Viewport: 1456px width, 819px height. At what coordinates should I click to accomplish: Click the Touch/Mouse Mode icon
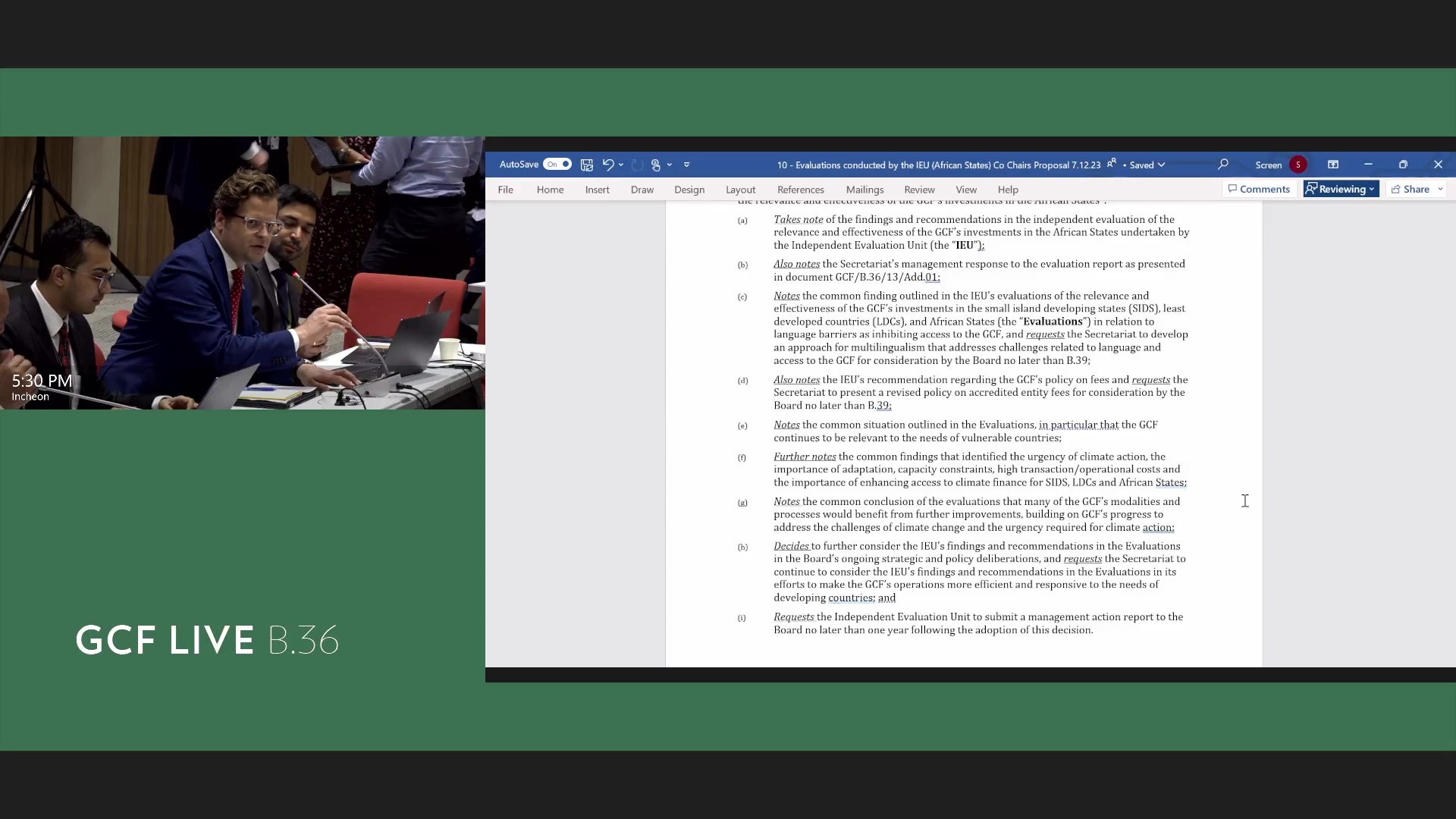point(656,165)
